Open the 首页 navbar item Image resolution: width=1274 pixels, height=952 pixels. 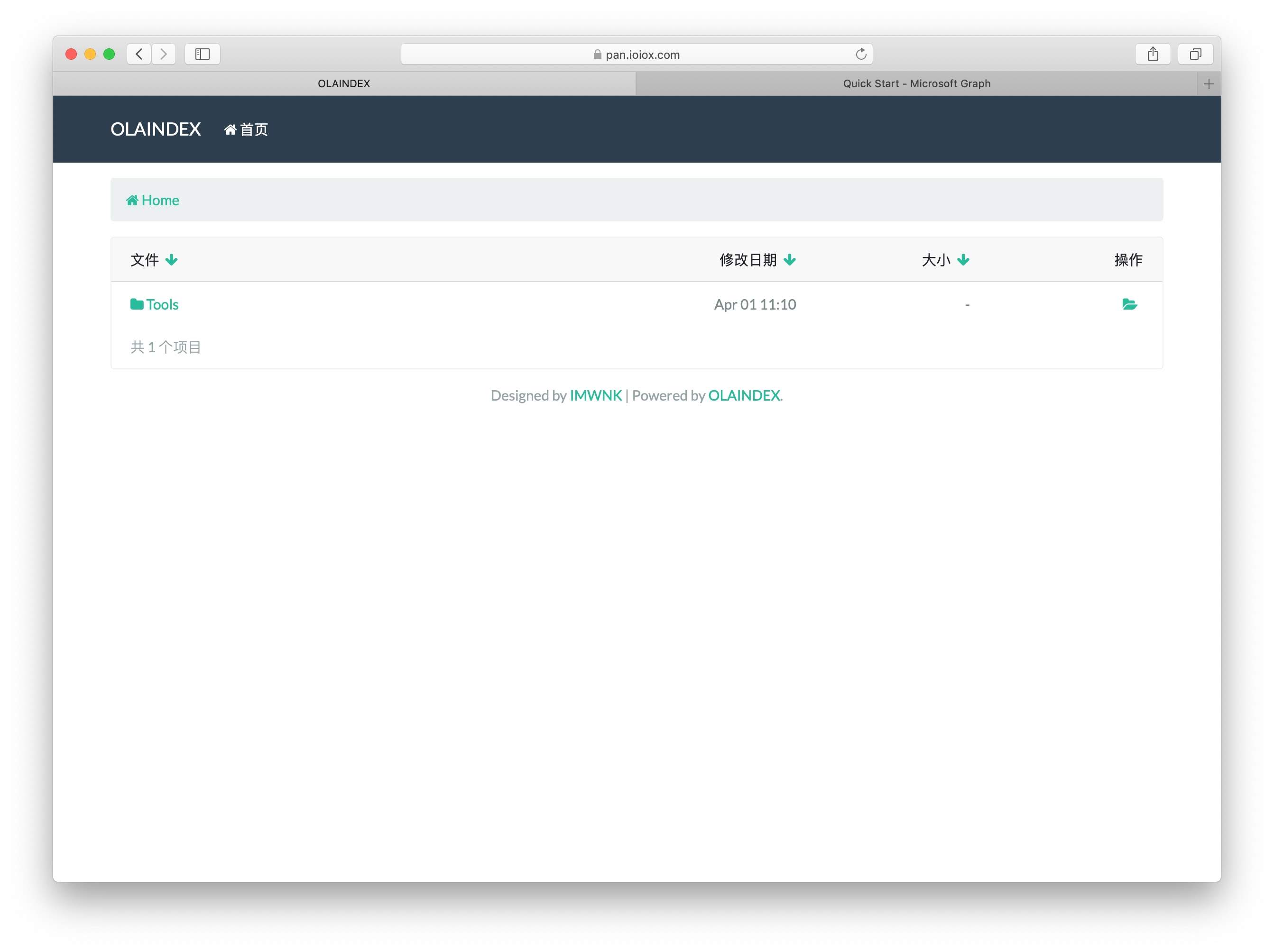[x=247, y=129]
